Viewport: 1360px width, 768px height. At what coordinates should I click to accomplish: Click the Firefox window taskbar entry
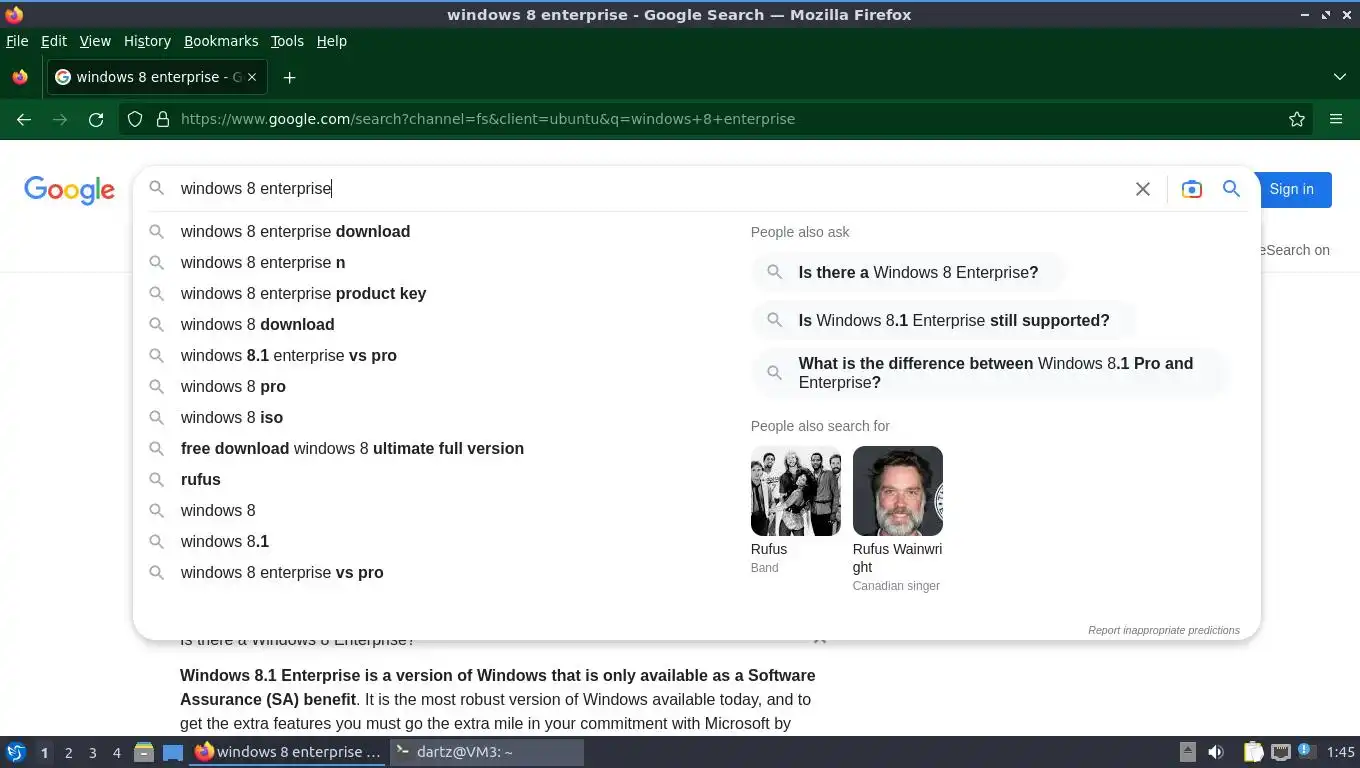pos(288,752)
